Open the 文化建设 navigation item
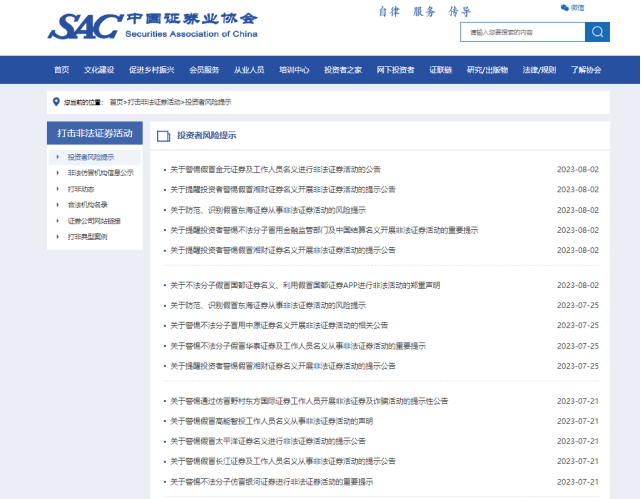Screen dimensions: 641x499 (x=99, y=70)
